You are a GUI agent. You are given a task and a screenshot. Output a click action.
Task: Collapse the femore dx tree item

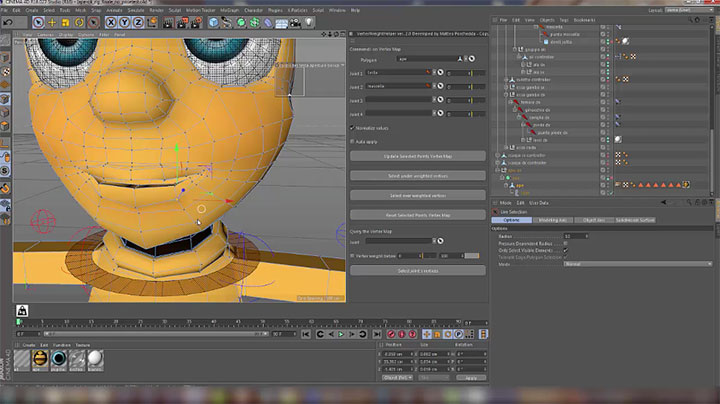[x=510, y=102]
